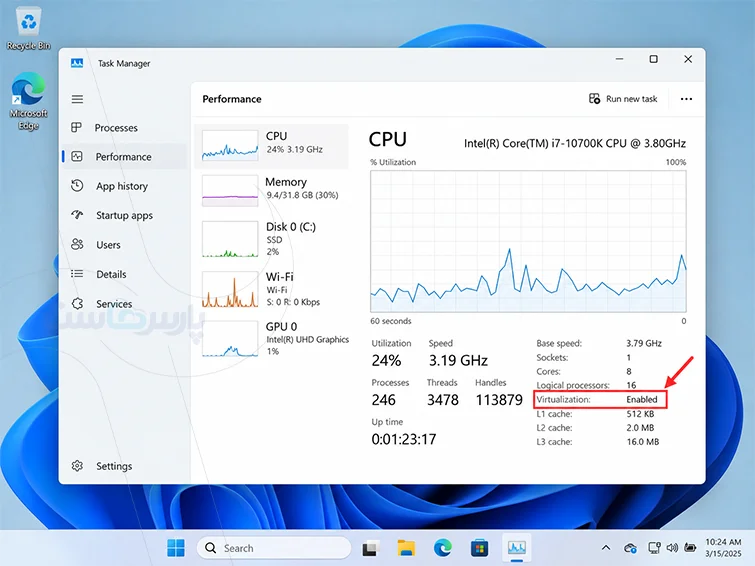Navigate to the Services page
Screen dimensions: 755x566
114,304
